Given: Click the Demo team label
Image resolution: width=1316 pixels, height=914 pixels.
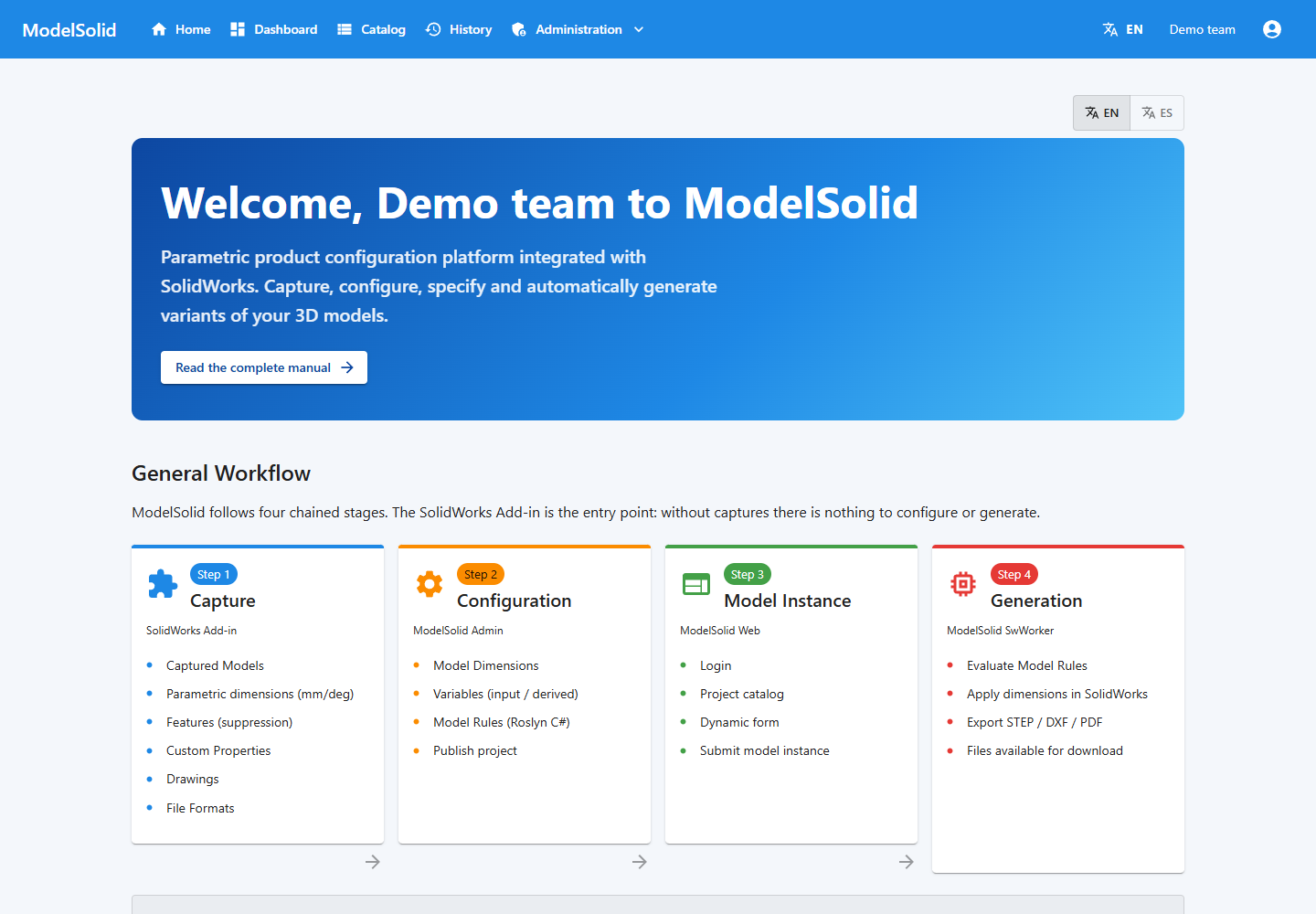Looking at the screenshot, I should (1203, 29).
